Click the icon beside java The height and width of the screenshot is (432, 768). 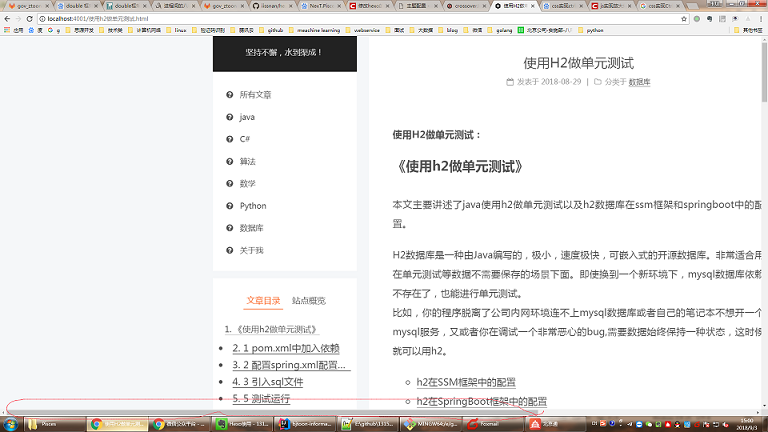229,117
